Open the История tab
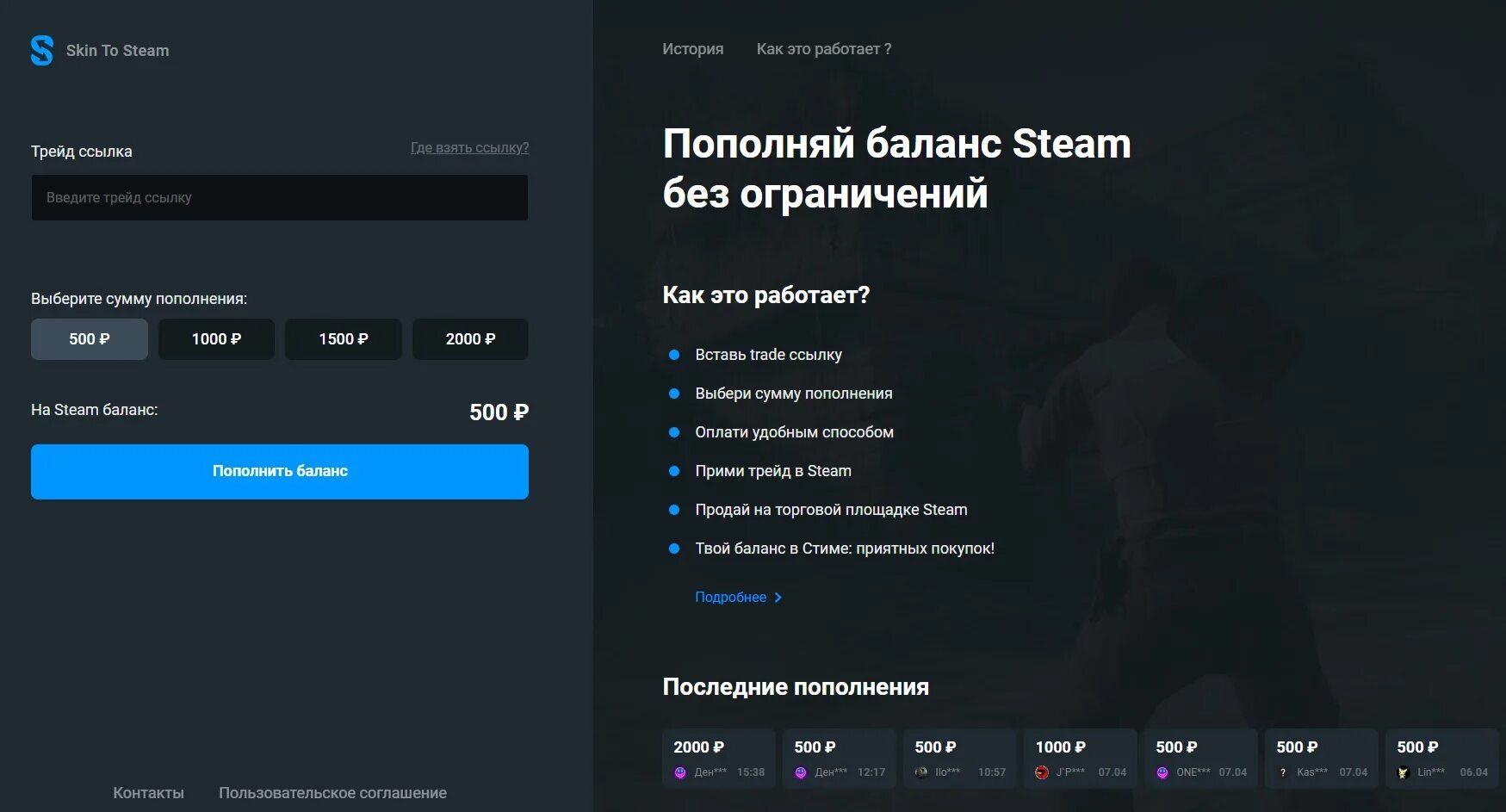Viewport: 1506px width, 812px height. coord(692,49)
